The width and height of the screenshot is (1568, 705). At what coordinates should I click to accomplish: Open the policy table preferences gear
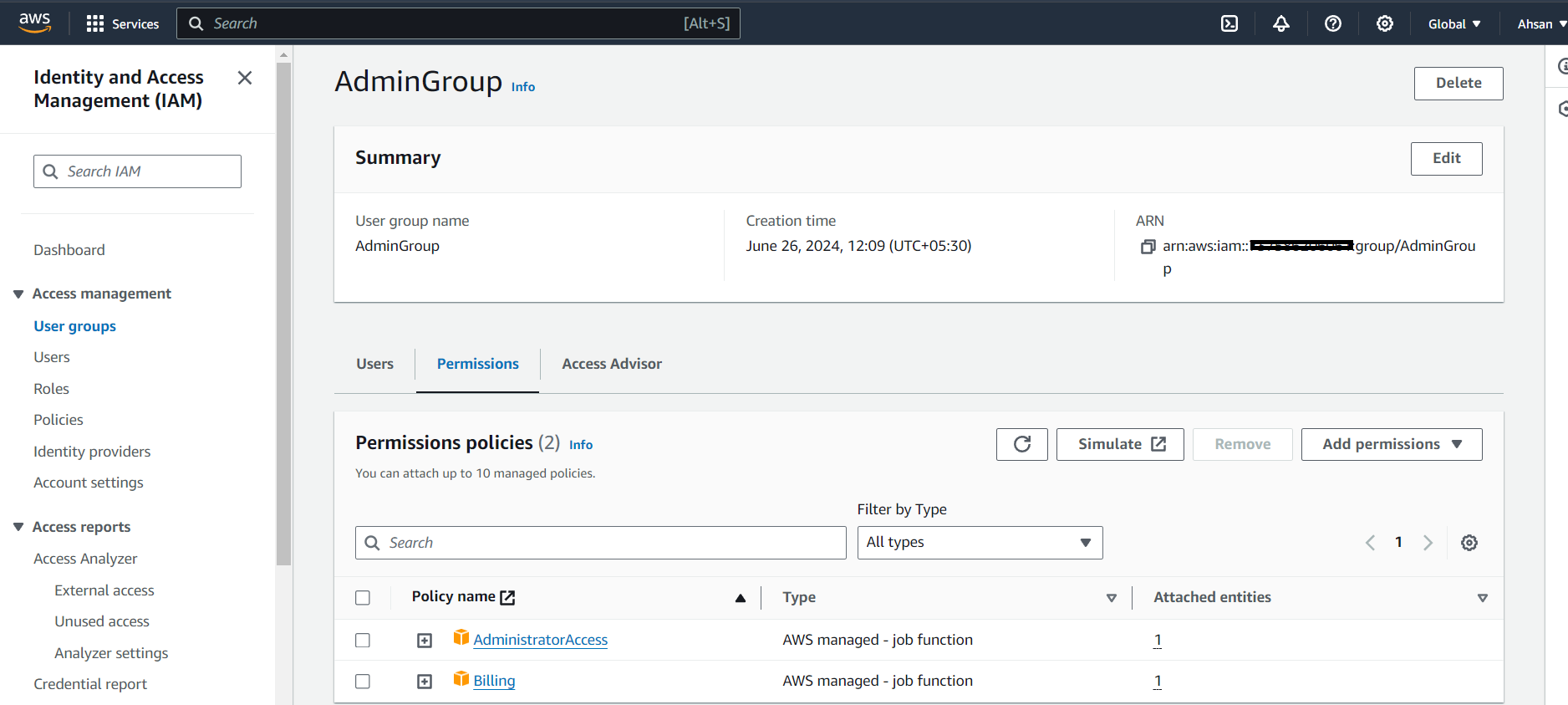[x=1469, y=543]
